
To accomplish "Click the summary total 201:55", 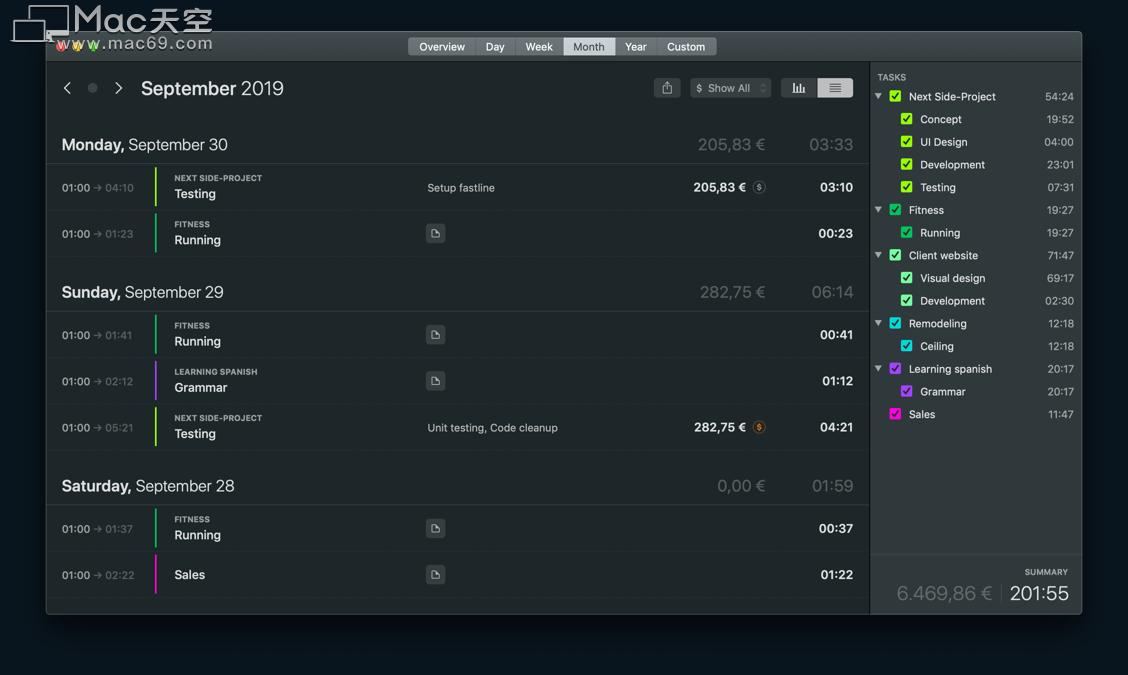I will (x=1040, y=594).
